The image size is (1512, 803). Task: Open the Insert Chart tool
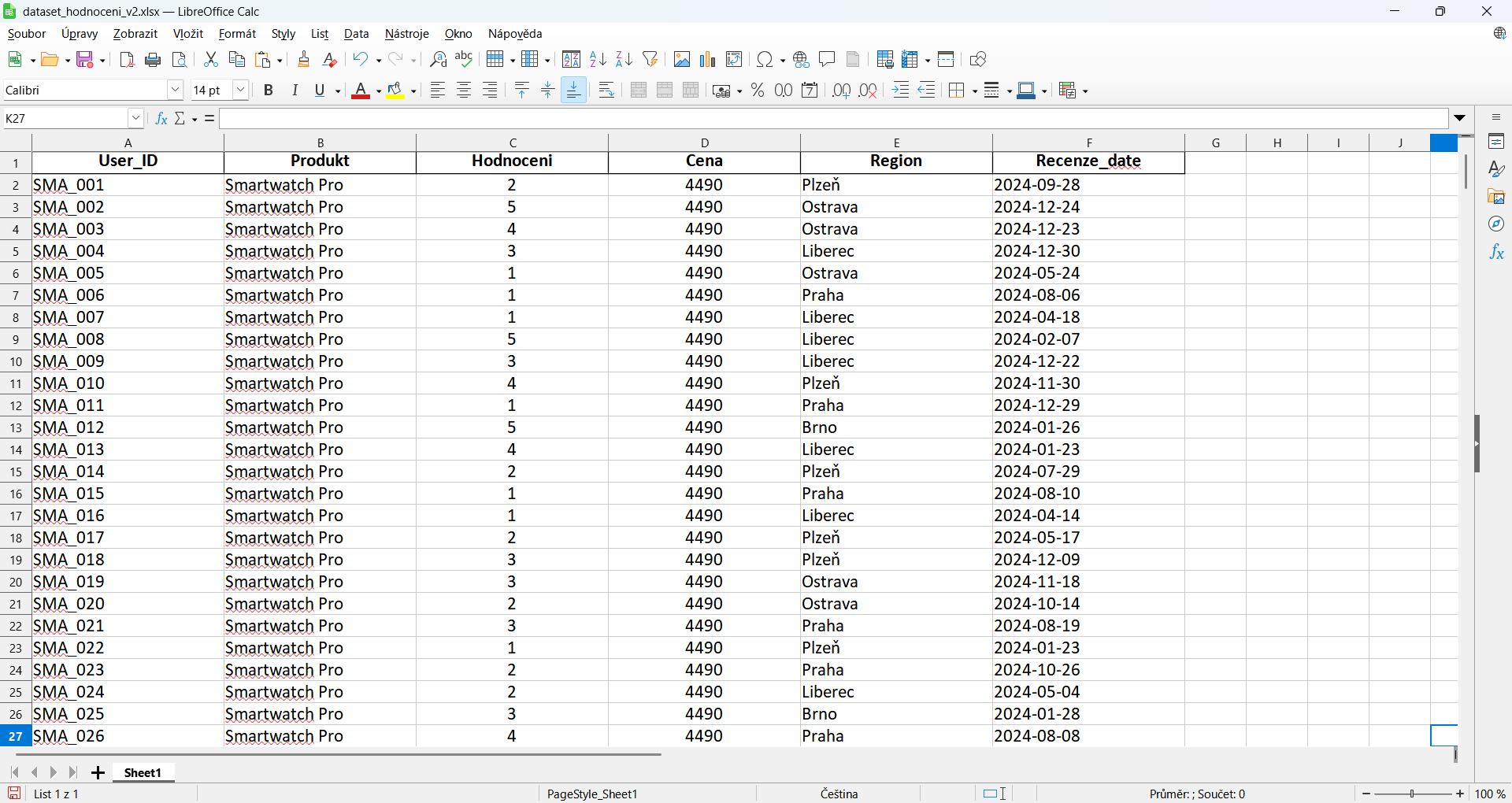708,60
